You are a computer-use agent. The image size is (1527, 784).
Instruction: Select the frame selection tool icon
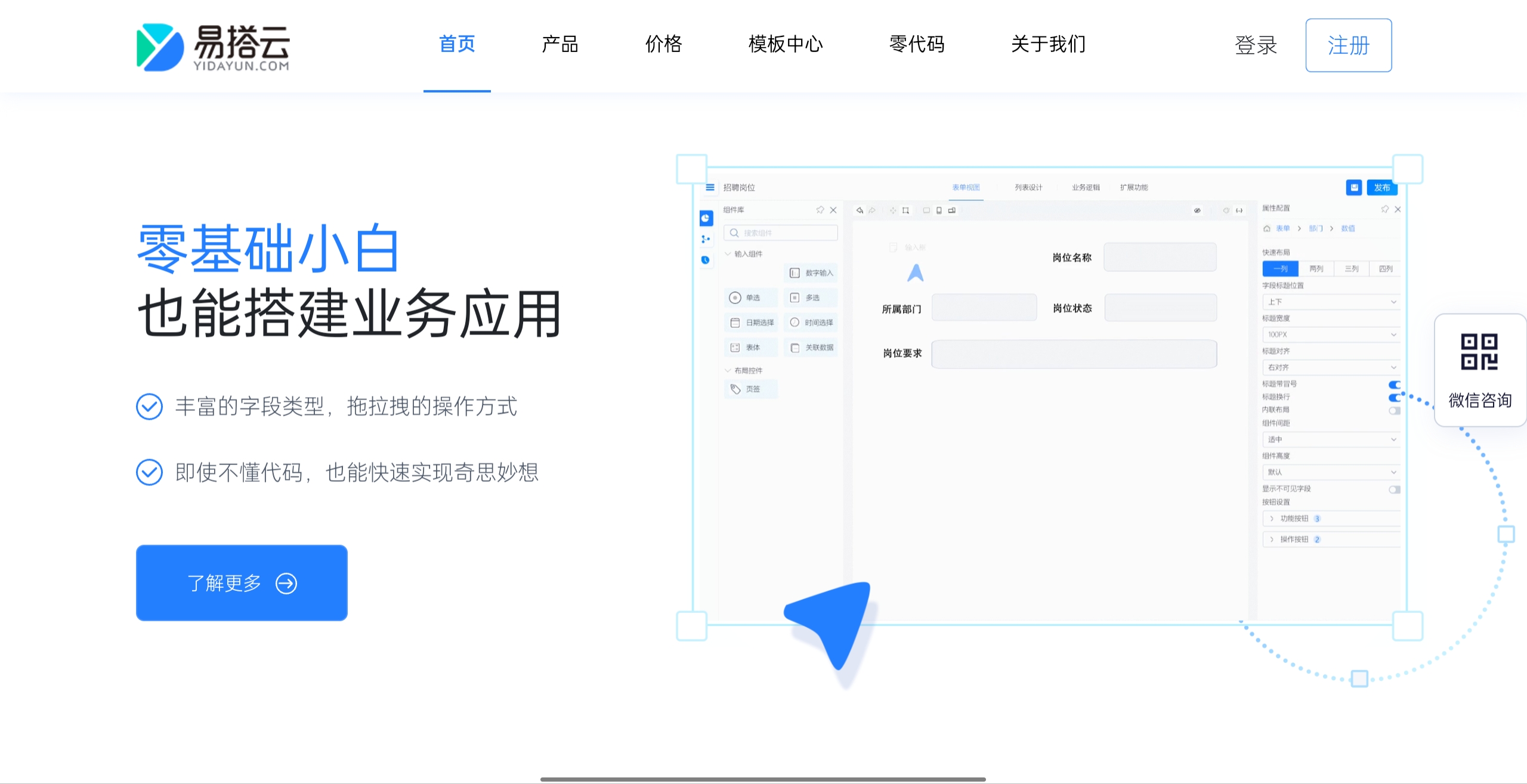[x=905, y=210]
